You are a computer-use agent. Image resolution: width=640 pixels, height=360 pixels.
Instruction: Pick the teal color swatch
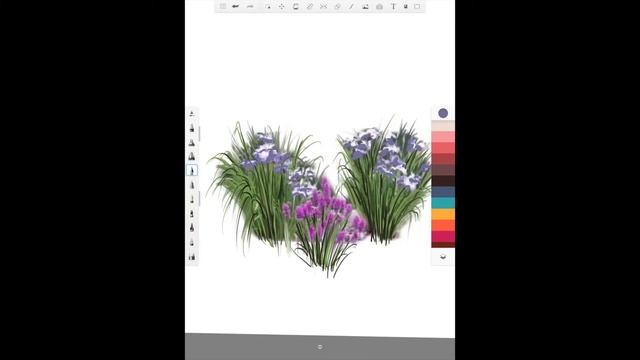[443, 203]
